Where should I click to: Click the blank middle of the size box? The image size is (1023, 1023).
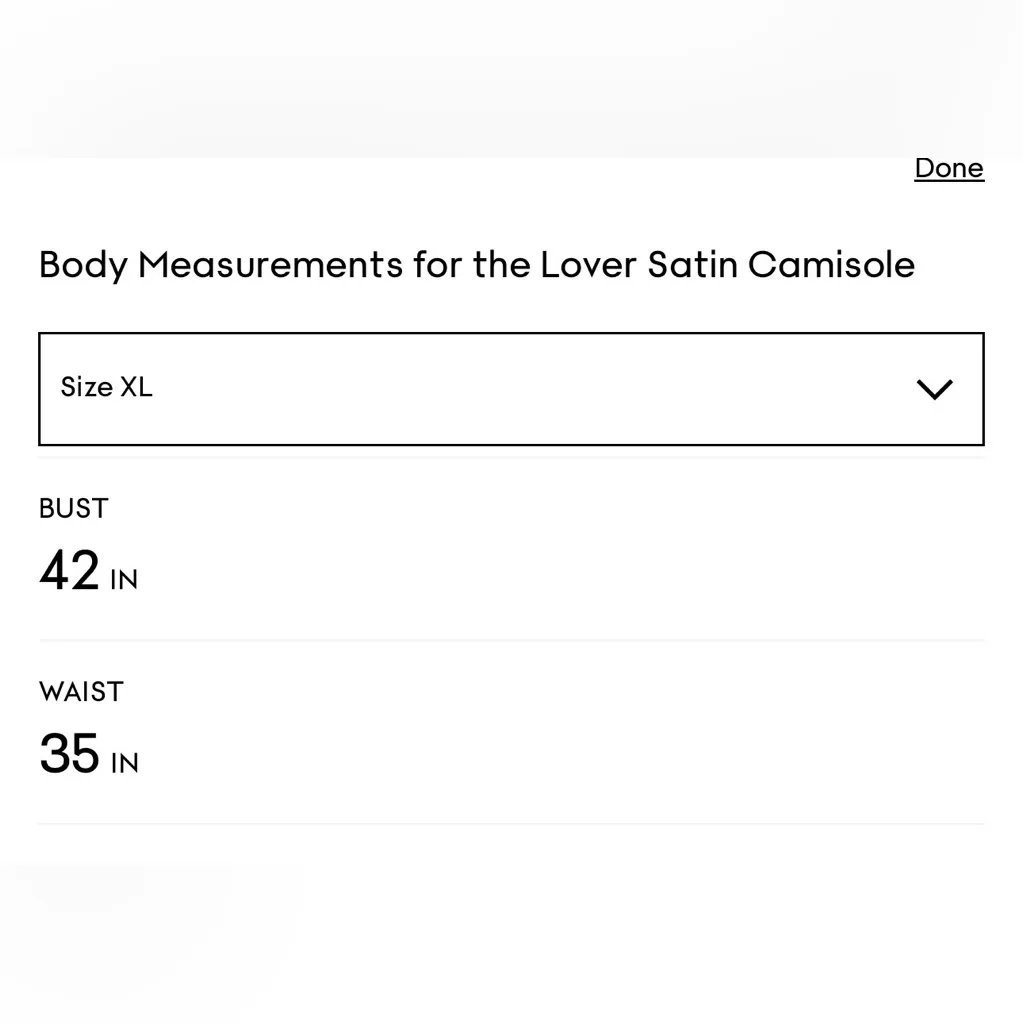[x=520, y=388]
